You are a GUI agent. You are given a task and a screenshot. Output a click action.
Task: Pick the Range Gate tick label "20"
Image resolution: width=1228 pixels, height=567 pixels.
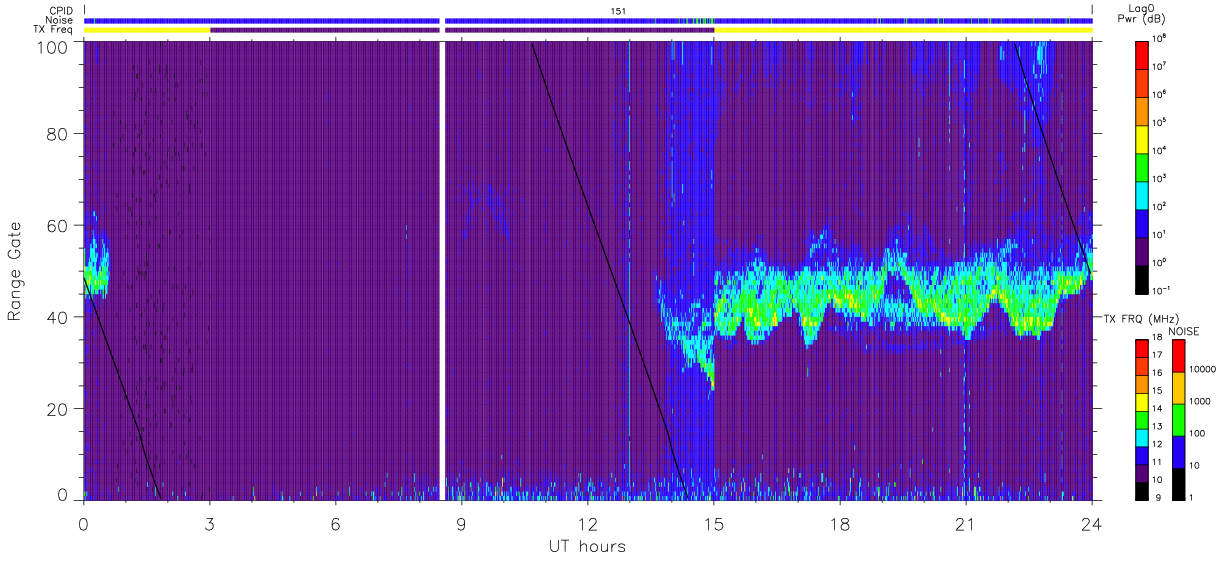pos(55,409)
